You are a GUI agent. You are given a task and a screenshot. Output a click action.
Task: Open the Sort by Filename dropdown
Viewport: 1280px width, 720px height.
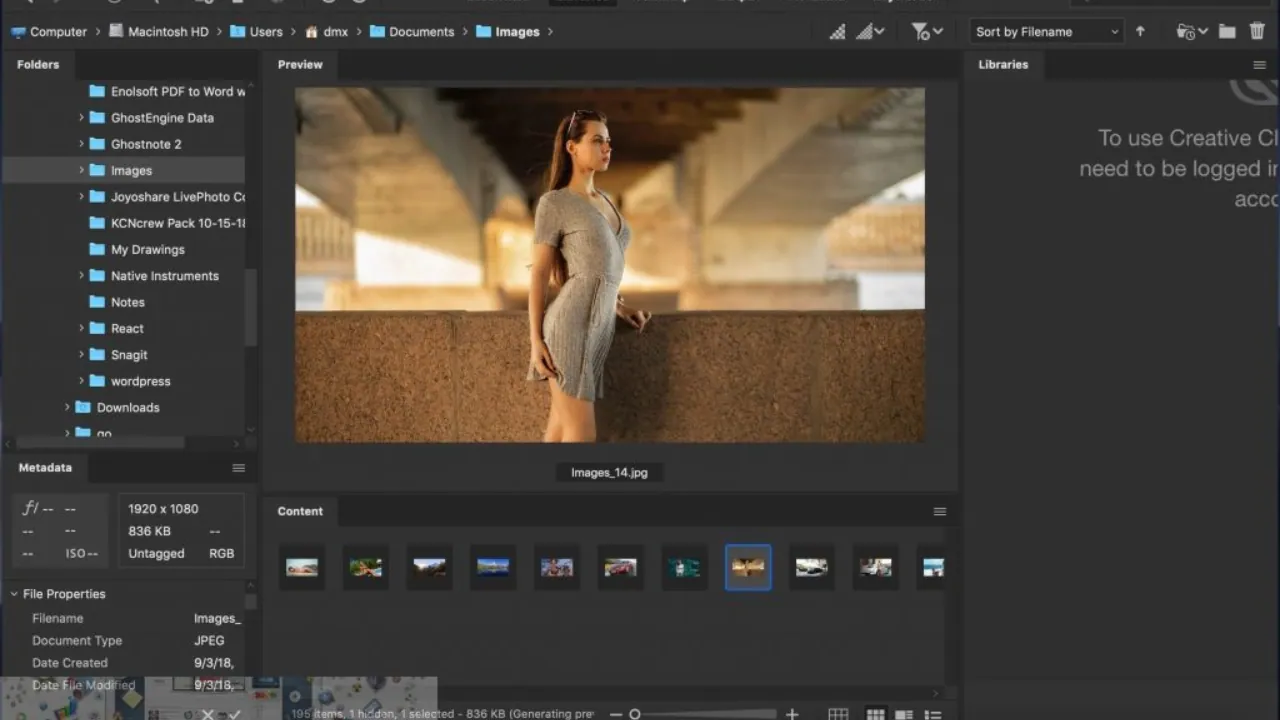pos(1046,32)
